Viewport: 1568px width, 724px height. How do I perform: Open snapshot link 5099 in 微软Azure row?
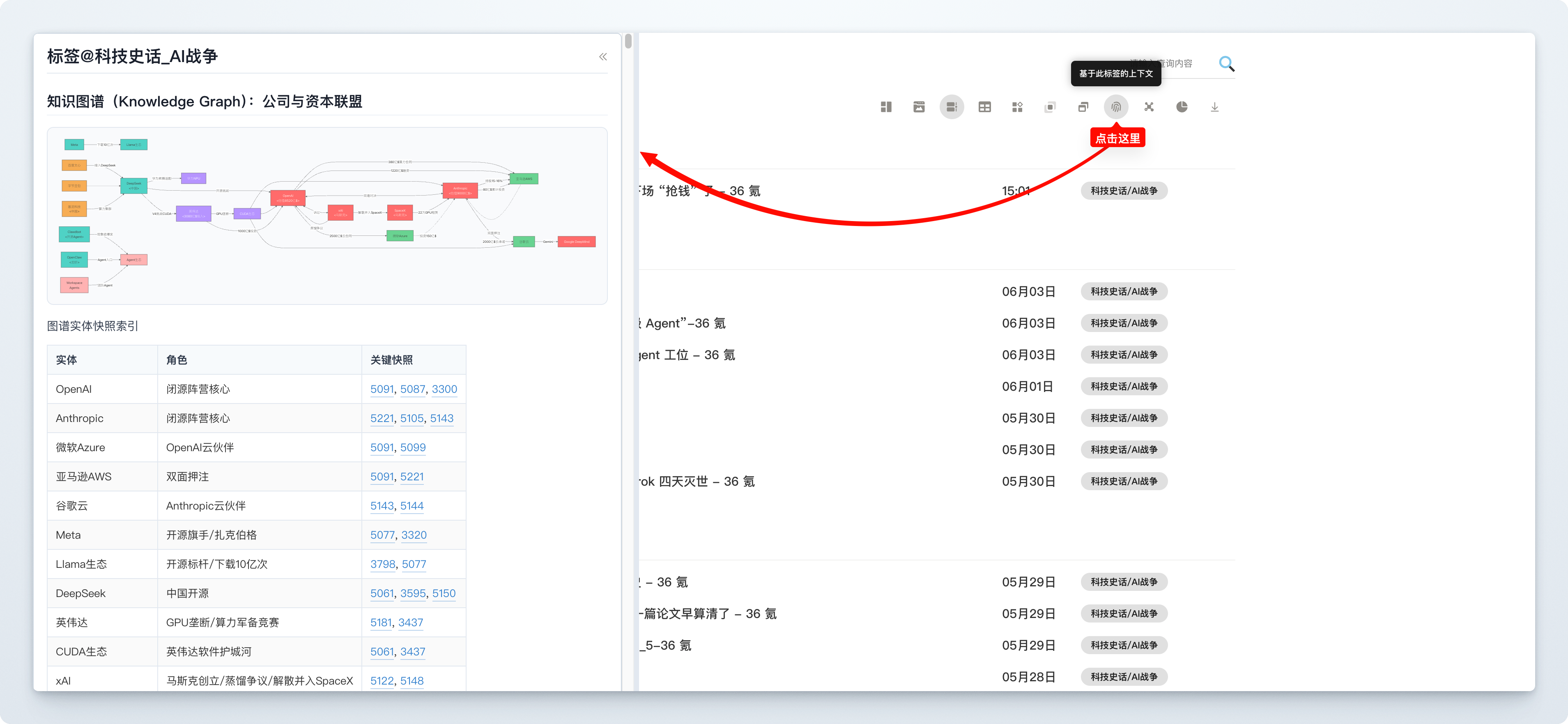(x=413, y=447)
